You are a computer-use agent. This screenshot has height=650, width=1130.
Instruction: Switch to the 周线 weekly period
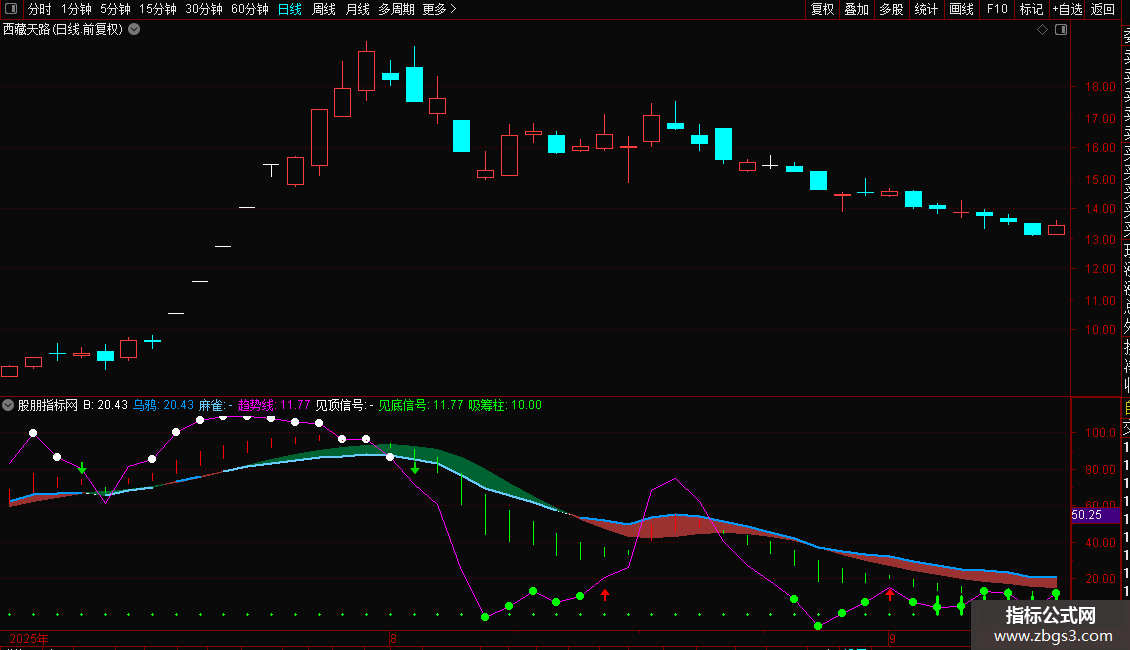324,9
